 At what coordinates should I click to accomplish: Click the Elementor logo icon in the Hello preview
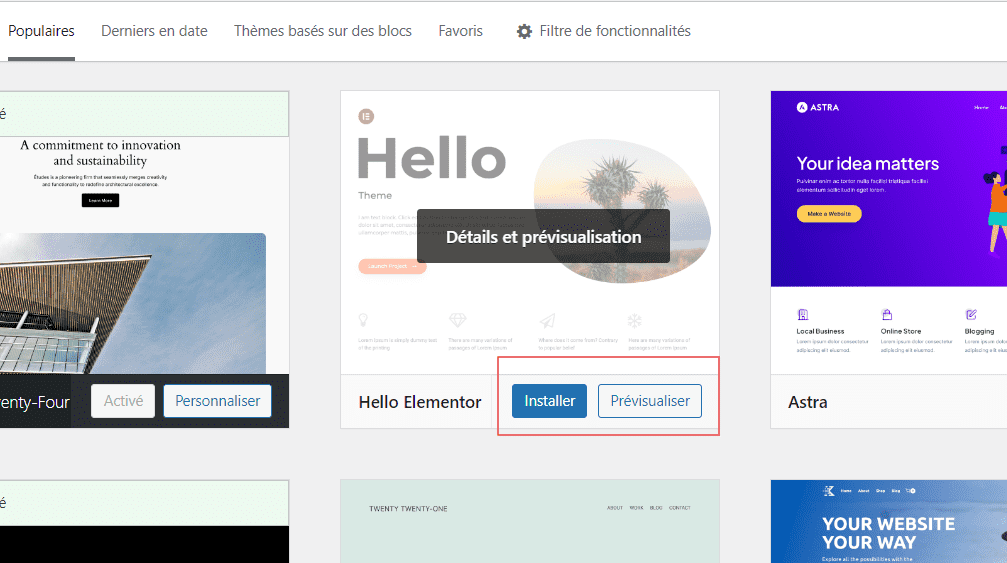(366, 116)
